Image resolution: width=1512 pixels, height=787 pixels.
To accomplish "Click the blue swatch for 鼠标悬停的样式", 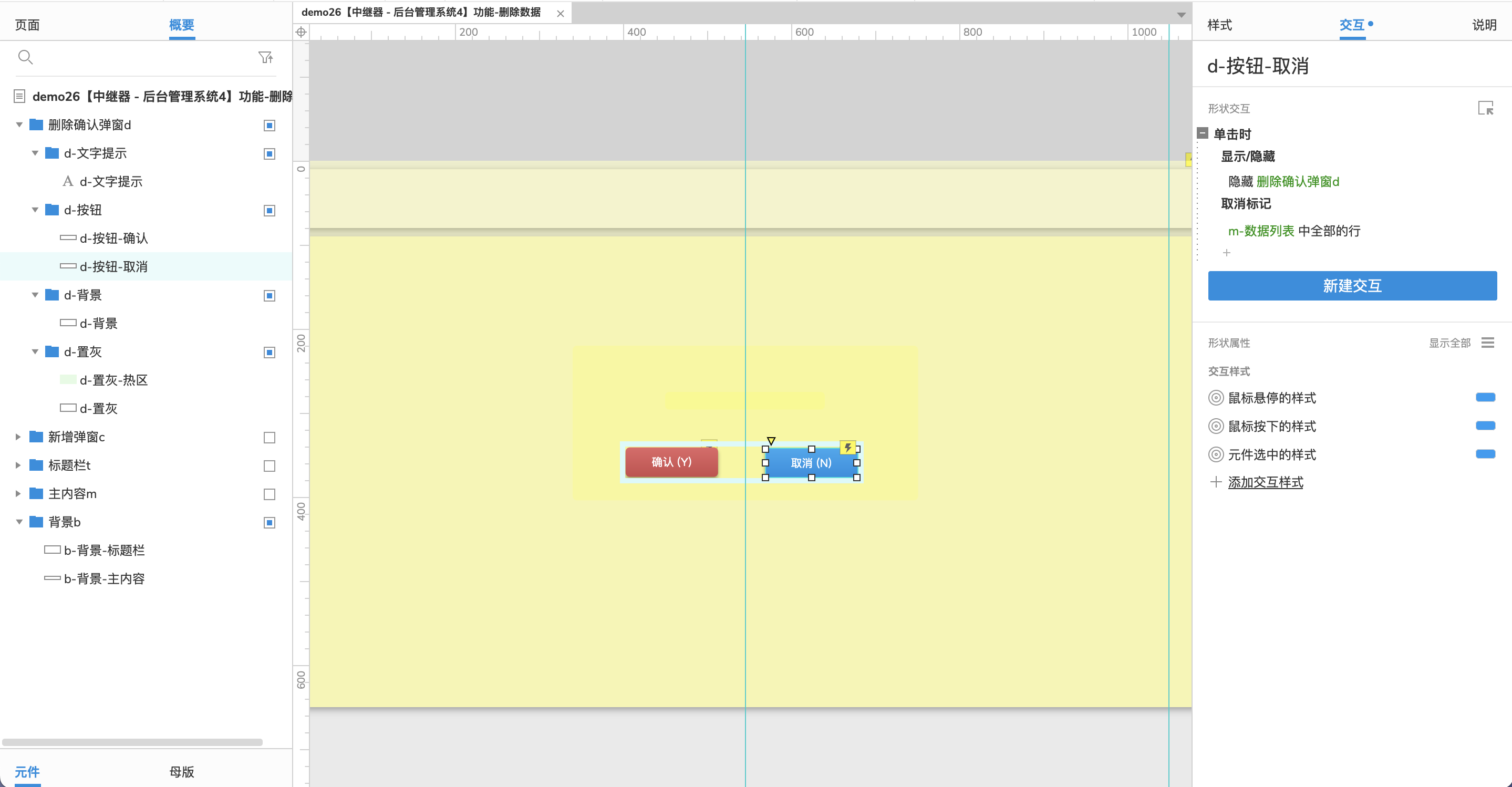I will (1485, 397).
